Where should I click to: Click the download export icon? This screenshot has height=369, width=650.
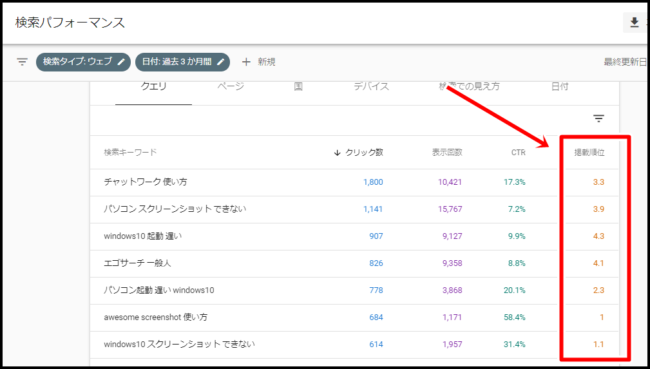[x=634, y=22]
